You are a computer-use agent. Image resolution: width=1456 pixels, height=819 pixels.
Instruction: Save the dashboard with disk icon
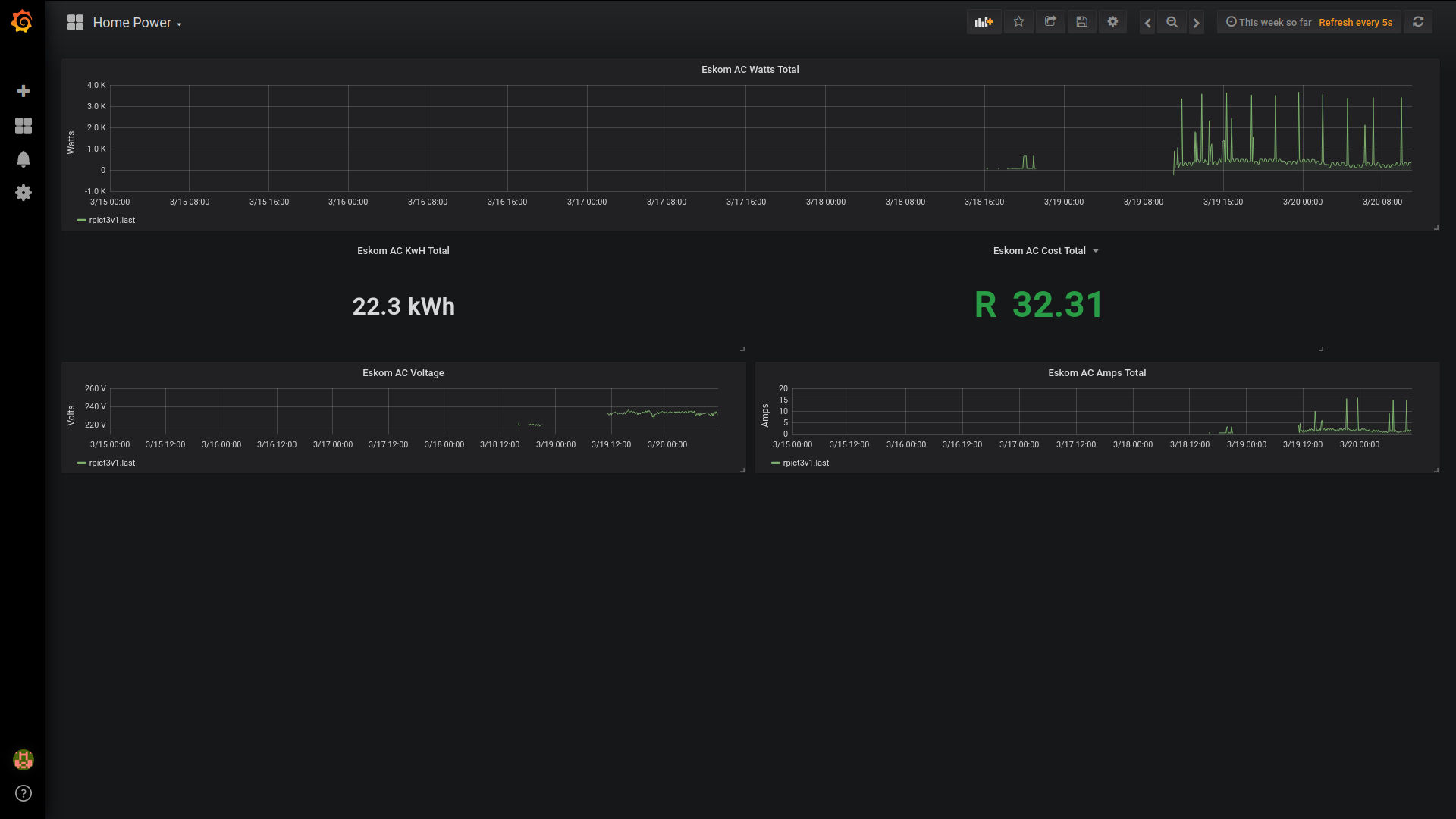[x=1081, y=22]
